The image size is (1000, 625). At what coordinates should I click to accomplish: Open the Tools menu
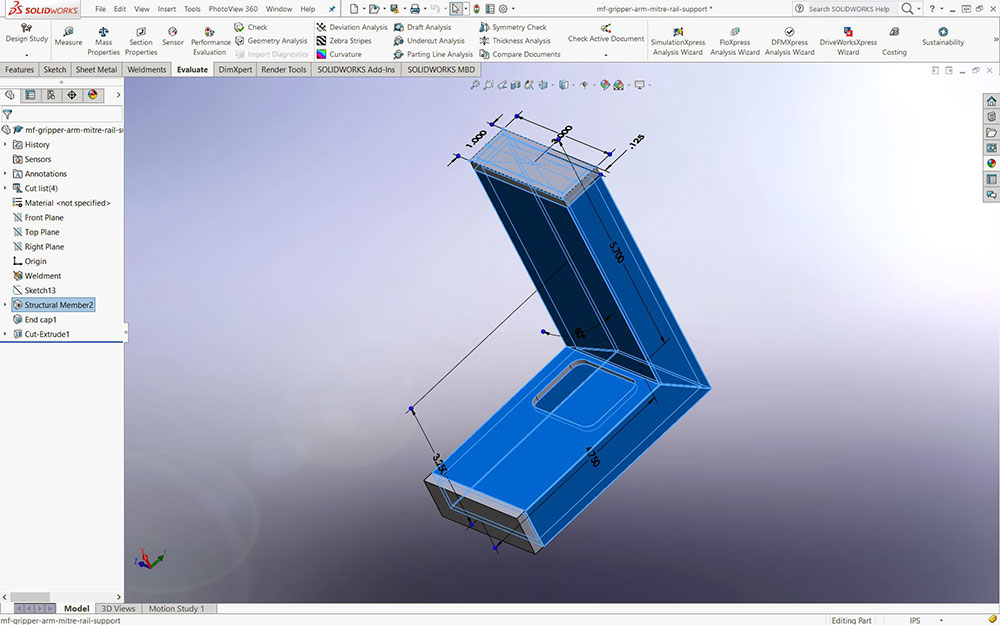(x=192, y=9)
